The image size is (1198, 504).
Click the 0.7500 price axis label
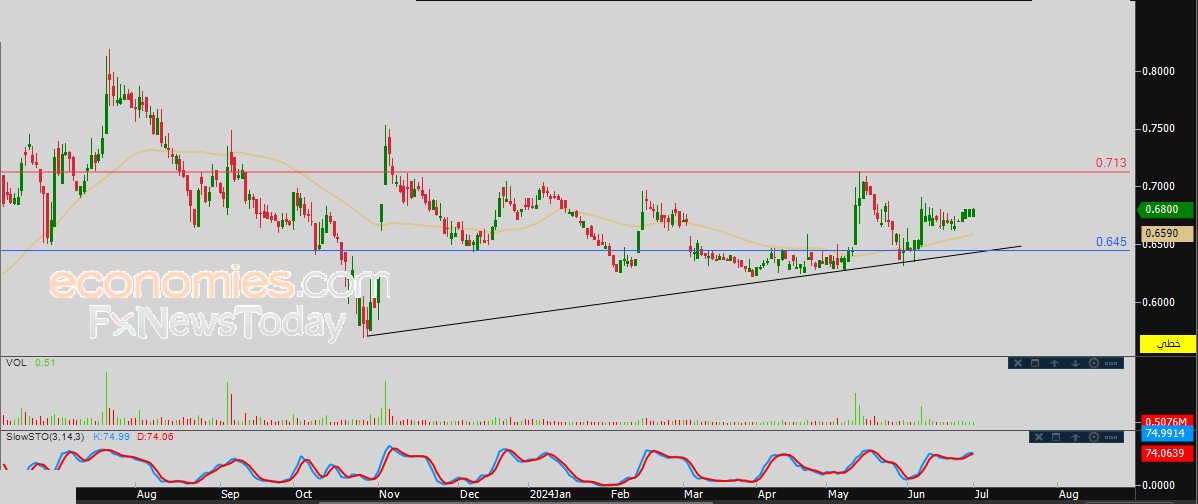(1158, 128)
